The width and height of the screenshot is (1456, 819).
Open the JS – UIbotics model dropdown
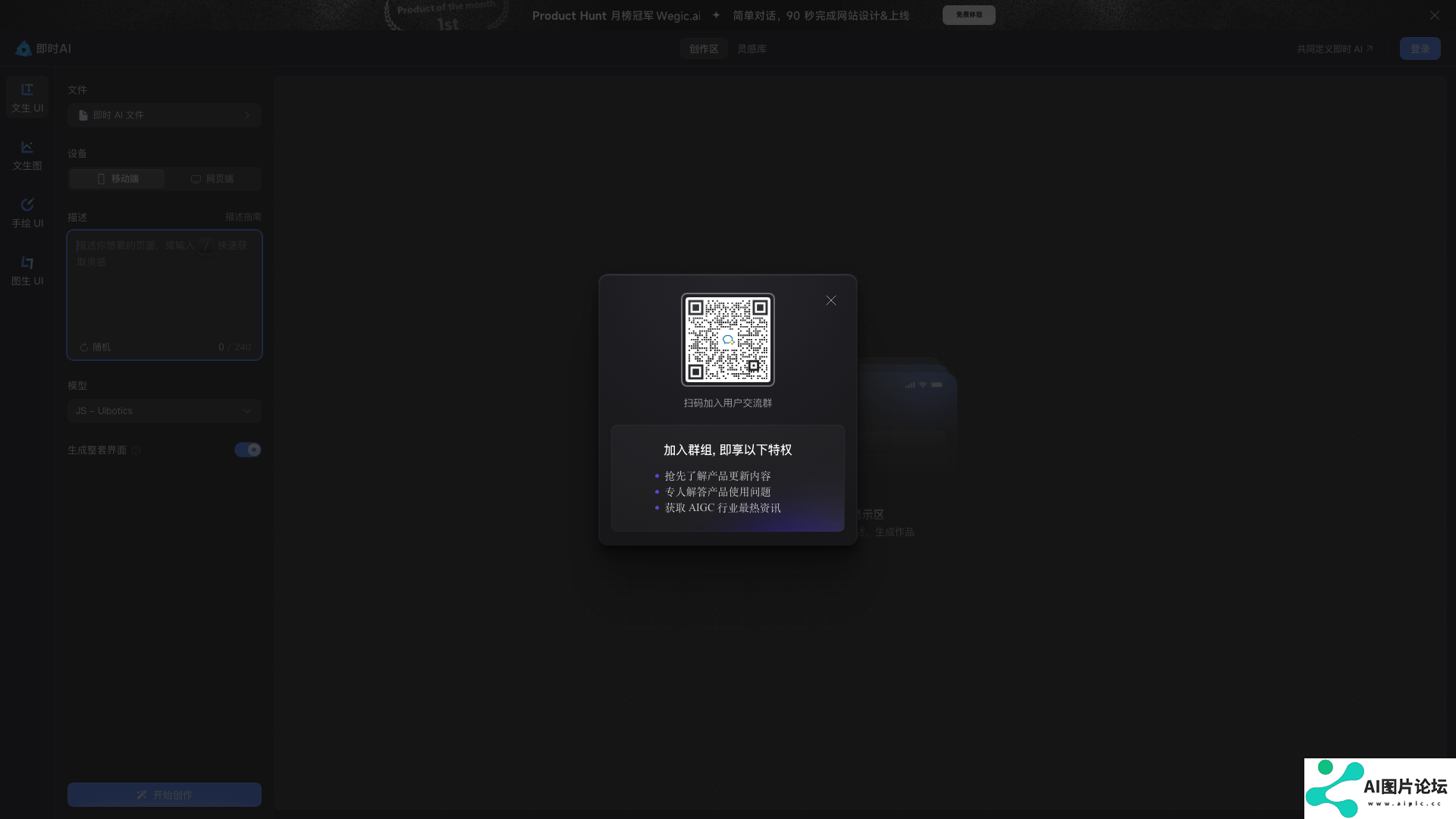[165, 411]
